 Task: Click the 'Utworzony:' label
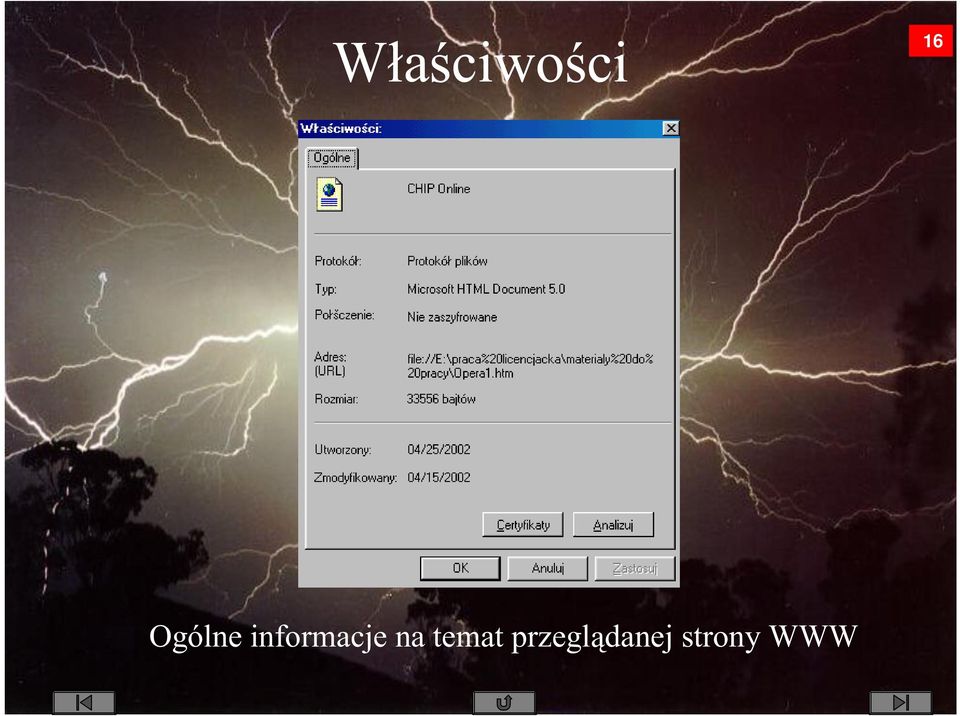pos(343,450)
